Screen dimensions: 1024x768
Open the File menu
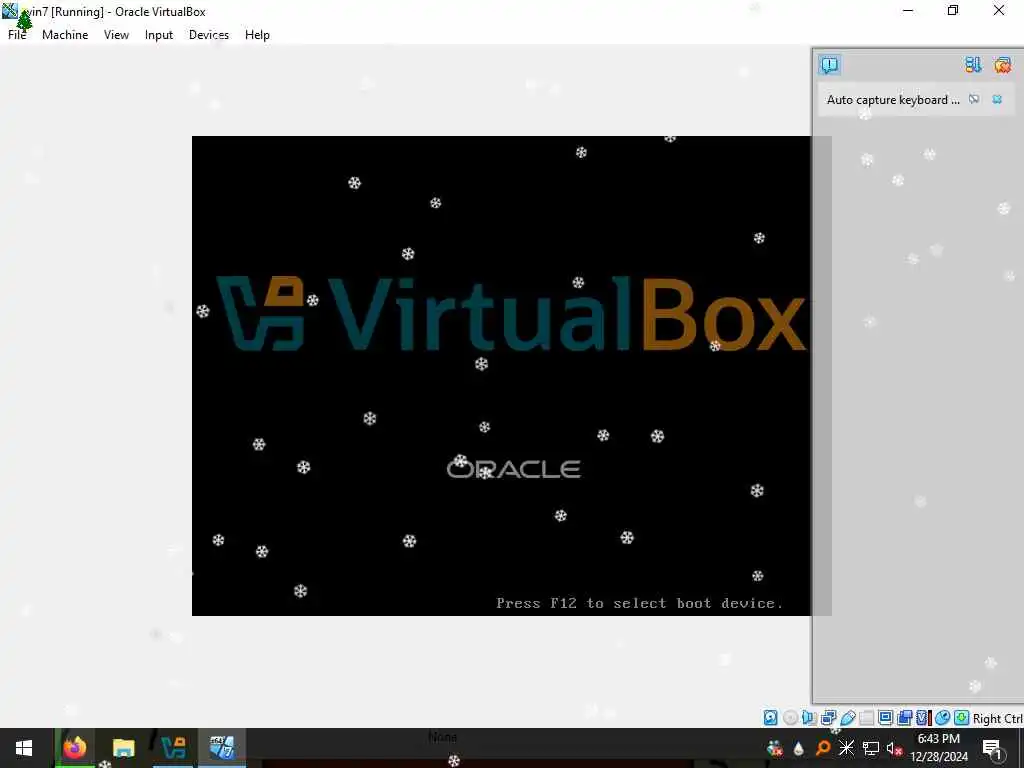[17, 35]
